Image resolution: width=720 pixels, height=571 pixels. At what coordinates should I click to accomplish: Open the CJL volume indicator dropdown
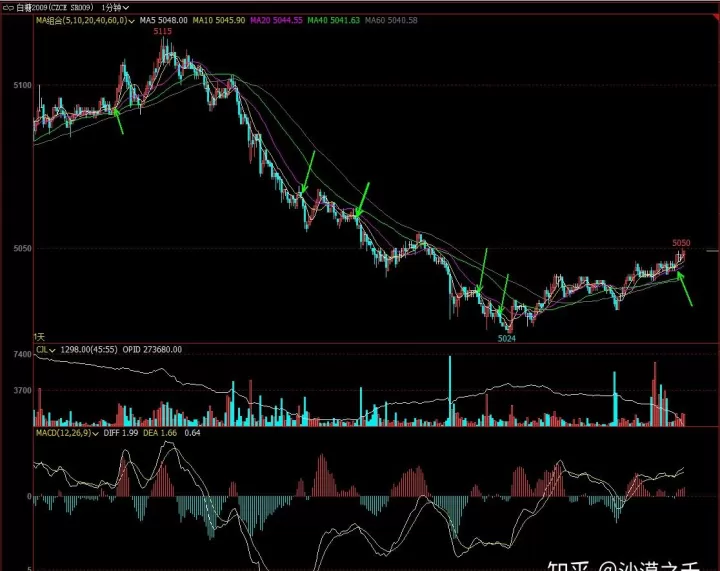pyautogui.click(x=45, y=350)
